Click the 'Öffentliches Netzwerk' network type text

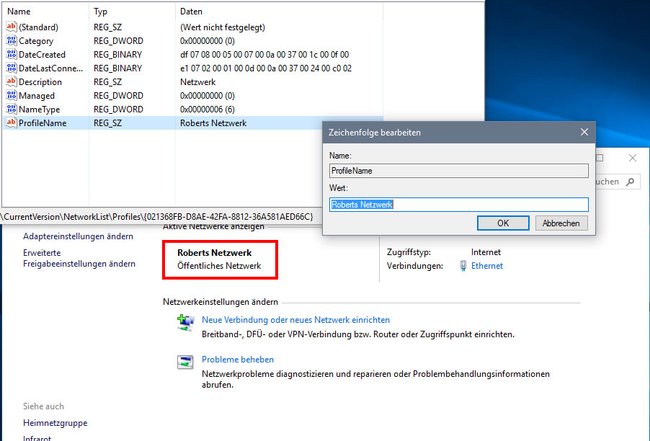[x=219, y=266]
